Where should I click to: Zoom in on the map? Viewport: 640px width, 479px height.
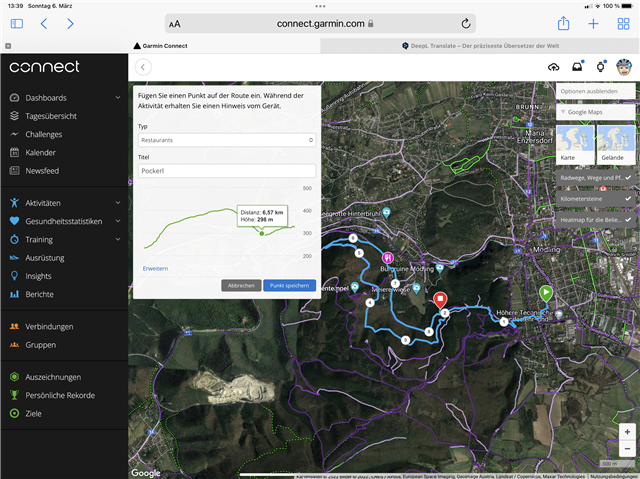click(x=627, y=432)
